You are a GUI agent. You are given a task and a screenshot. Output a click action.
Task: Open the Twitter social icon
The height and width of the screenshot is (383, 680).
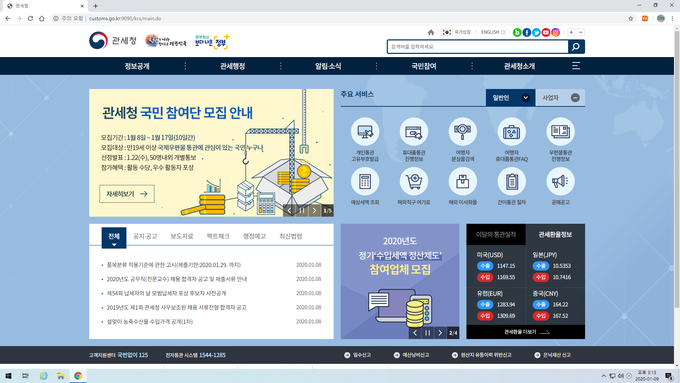point(536,32)
